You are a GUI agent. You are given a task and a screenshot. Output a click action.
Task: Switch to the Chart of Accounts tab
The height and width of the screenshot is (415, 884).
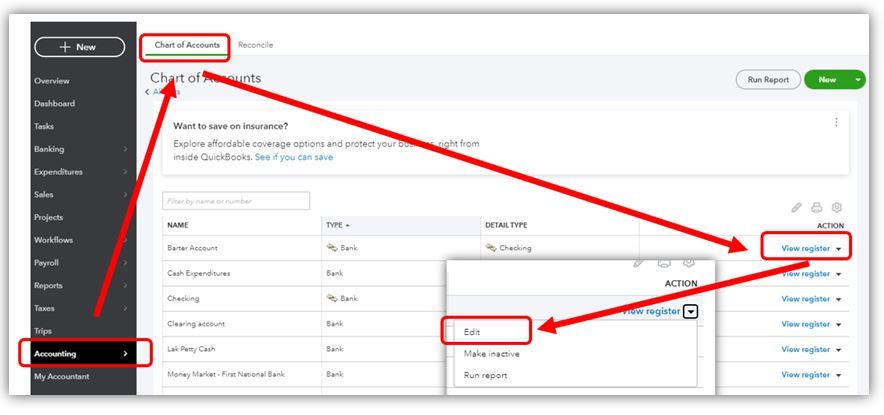(187, 45)
